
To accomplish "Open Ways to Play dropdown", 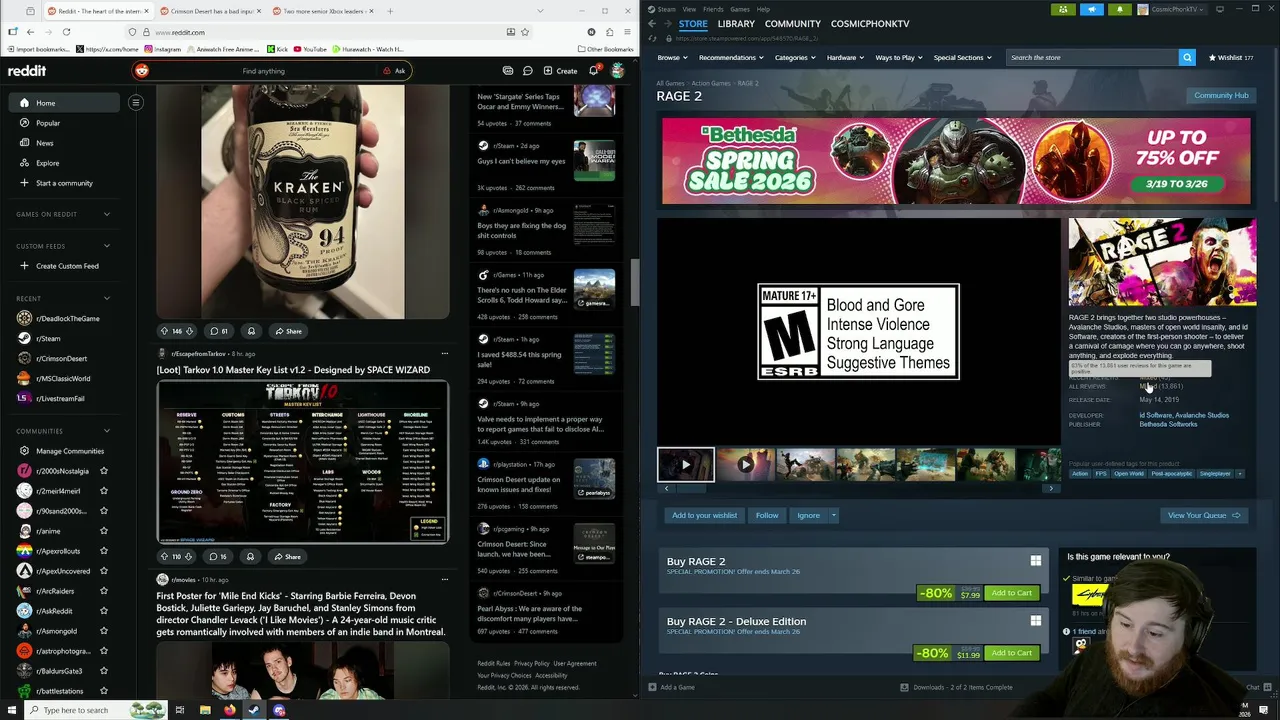I will coord(899,57).
